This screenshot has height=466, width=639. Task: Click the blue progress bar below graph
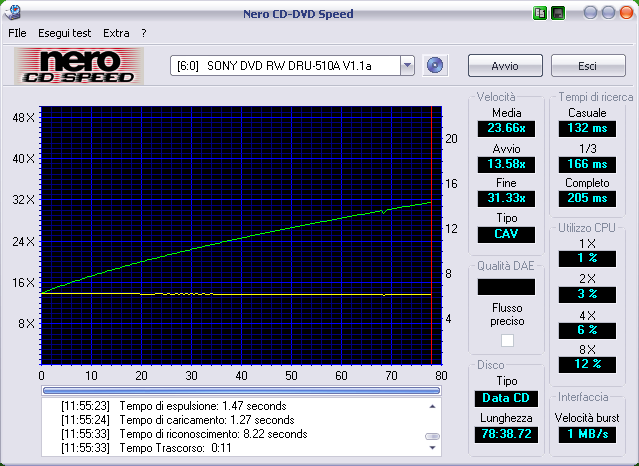[241, 390]
